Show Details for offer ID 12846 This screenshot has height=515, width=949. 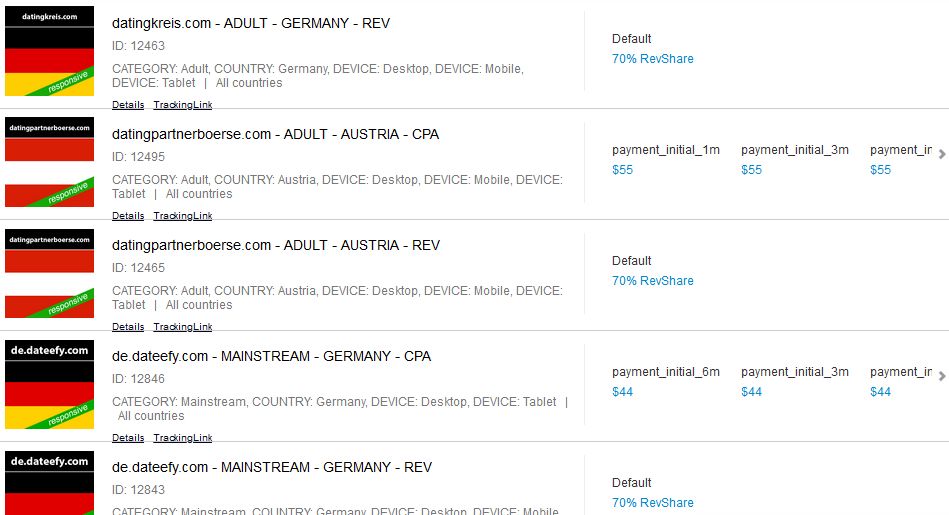pyautogui.click(x=128, y=438)
